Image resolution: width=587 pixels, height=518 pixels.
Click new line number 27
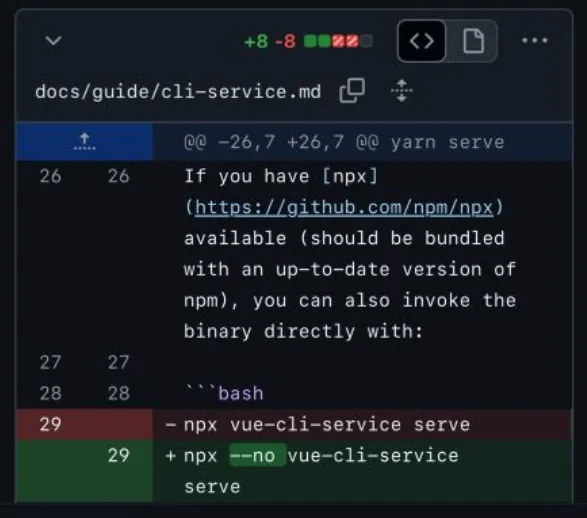(119, 362)
